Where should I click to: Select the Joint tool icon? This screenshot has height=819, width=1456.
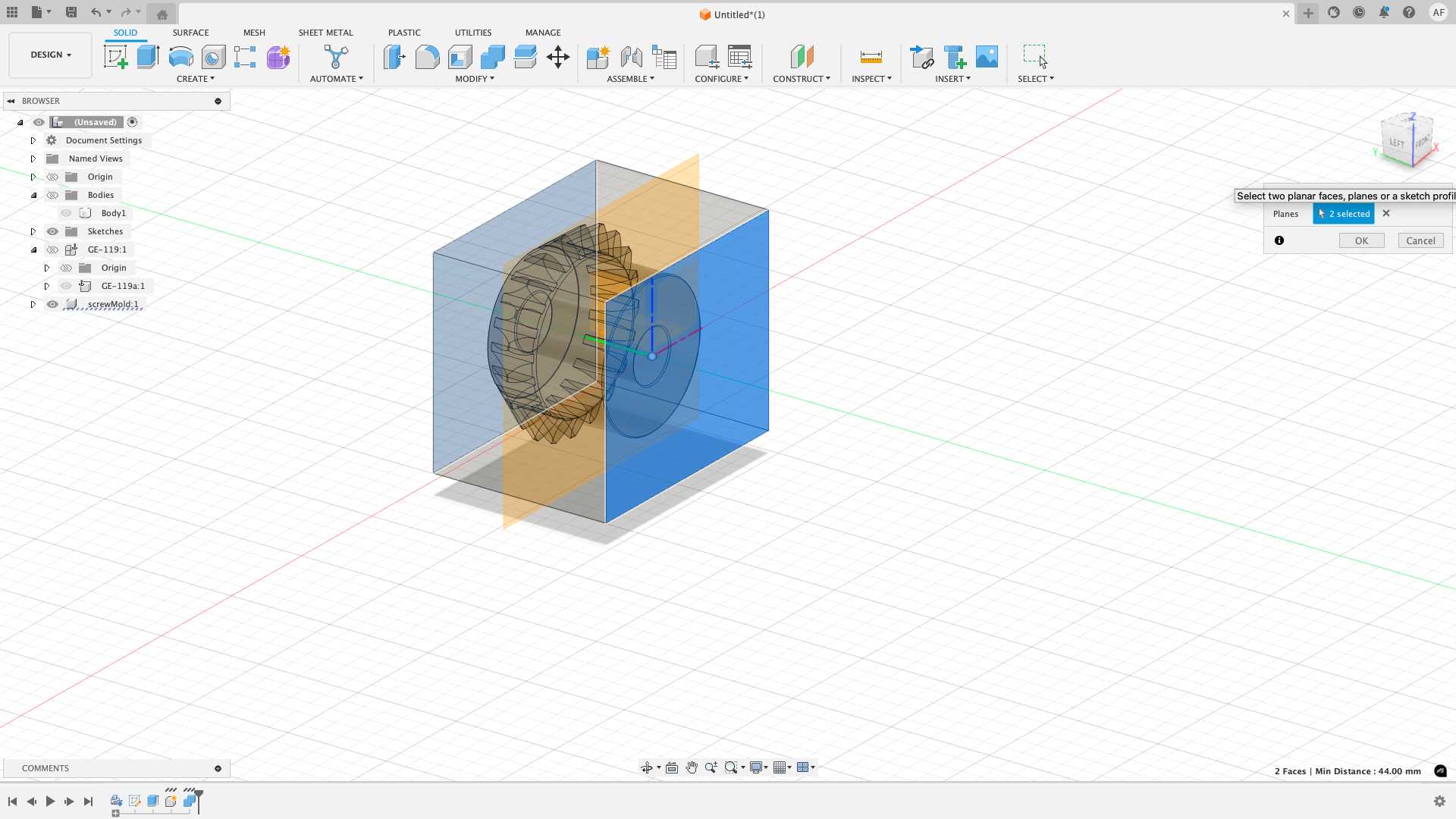(x=631, y=57)
